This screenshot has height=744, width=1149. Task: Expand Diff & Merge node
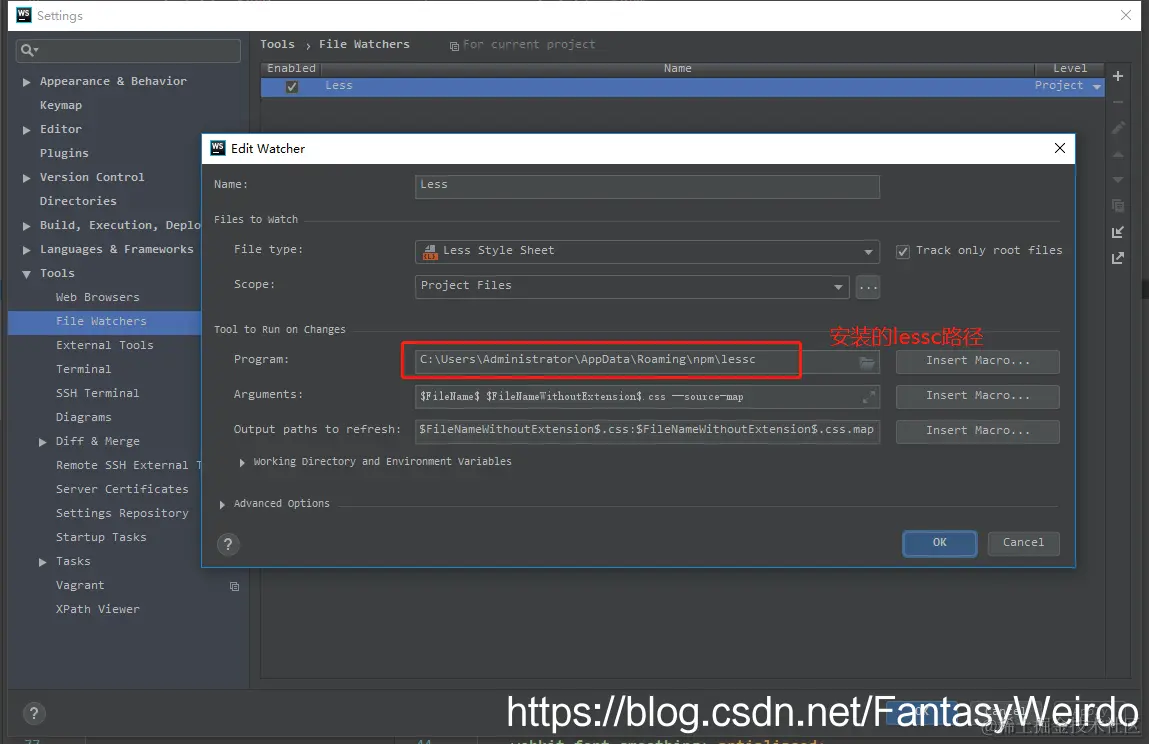[43, 442]
